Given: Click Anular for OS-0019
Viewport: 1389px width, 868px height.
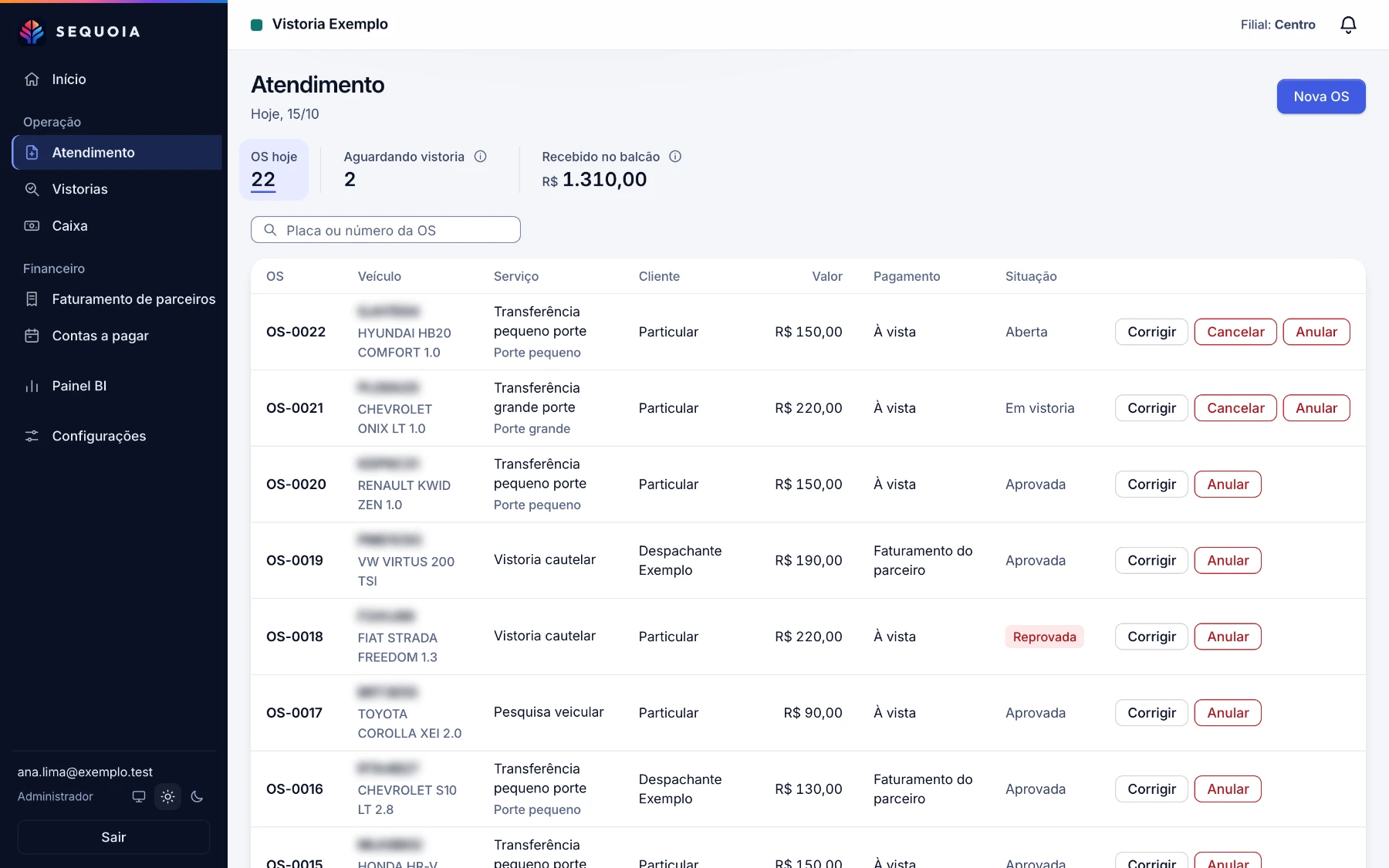Looking at the screenshot, I should [x=1228, y=560].
